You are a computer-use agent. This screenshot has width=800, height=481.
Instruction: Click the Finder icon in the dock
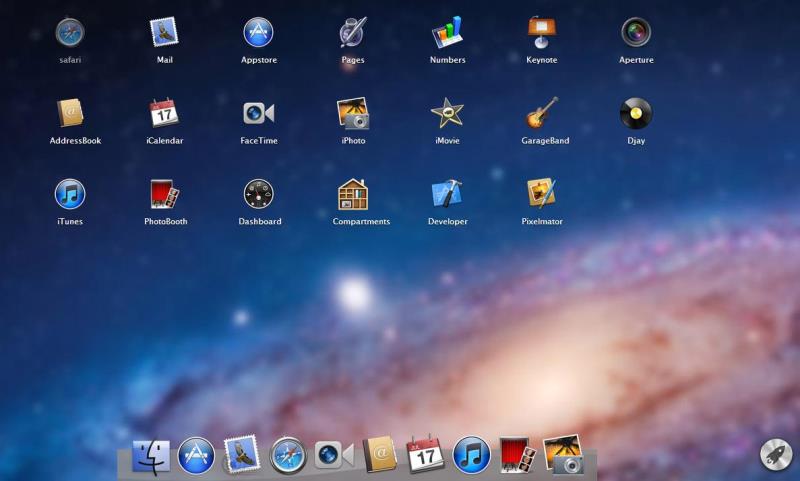(x=151, y=456)
